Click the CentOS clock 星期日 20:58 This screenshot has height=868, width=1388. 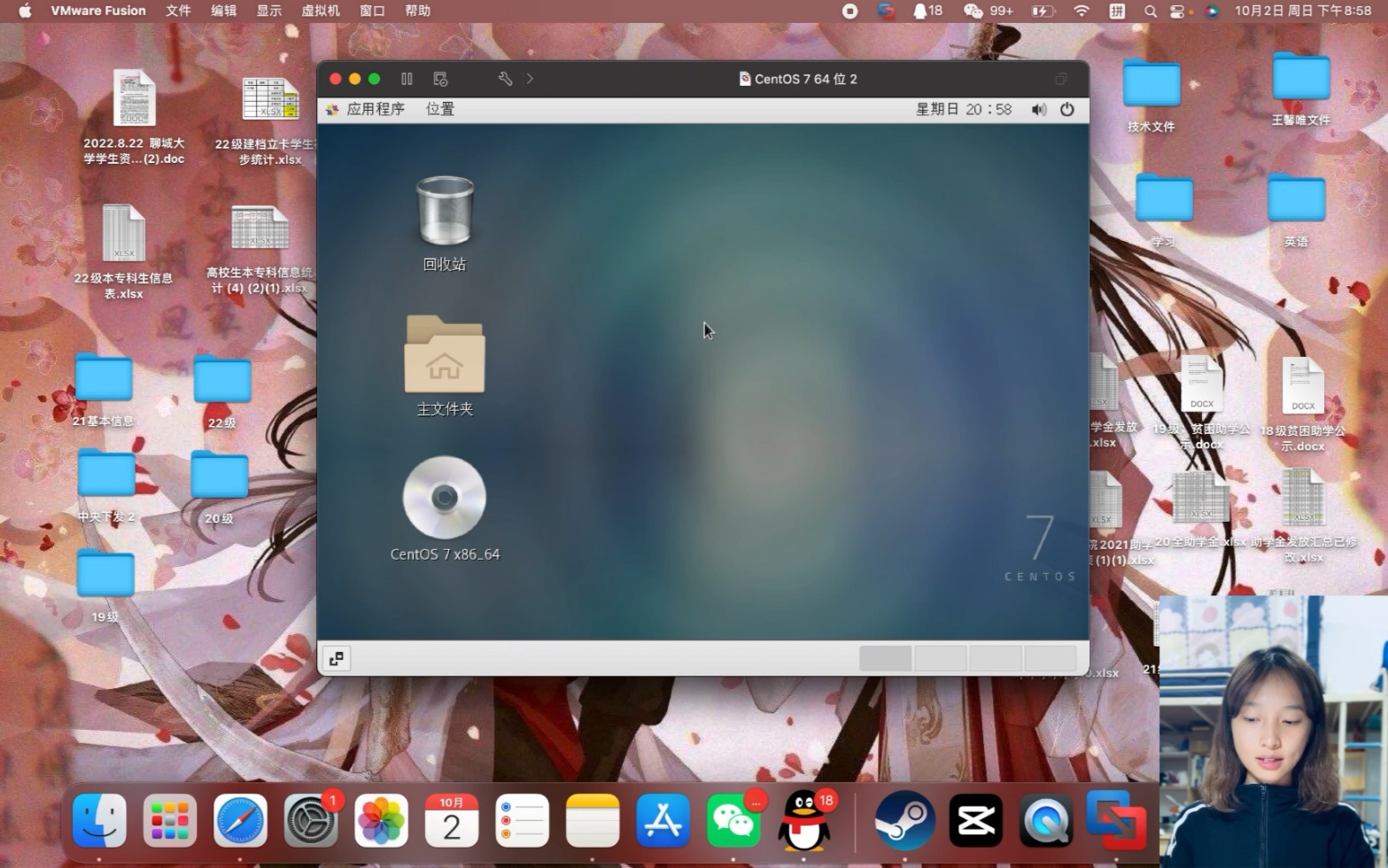(964, 109)
